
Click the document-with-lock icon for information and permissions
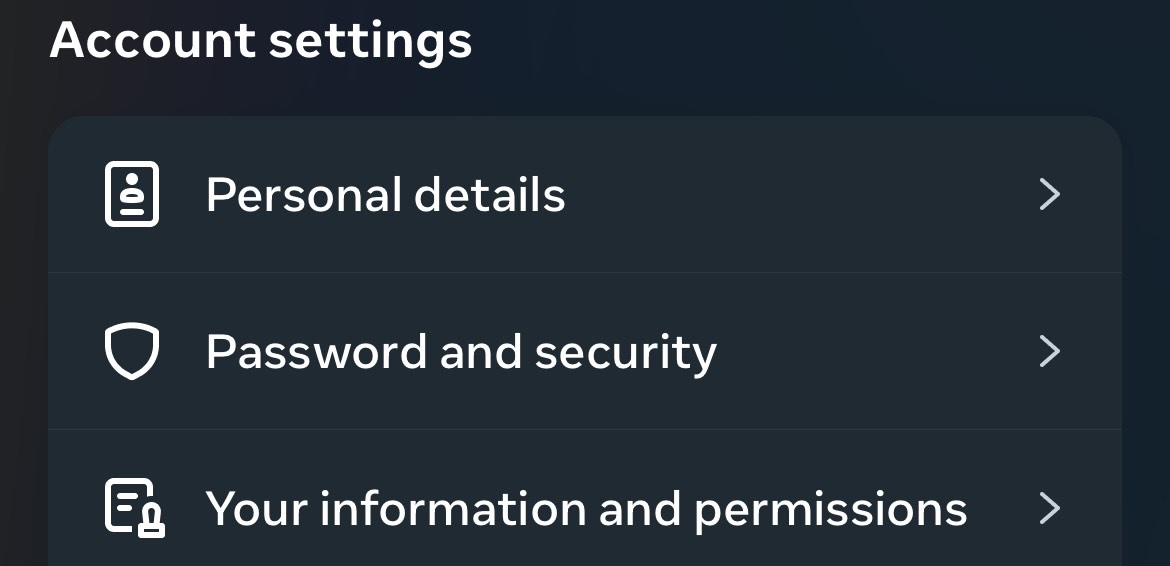(133, 508)
